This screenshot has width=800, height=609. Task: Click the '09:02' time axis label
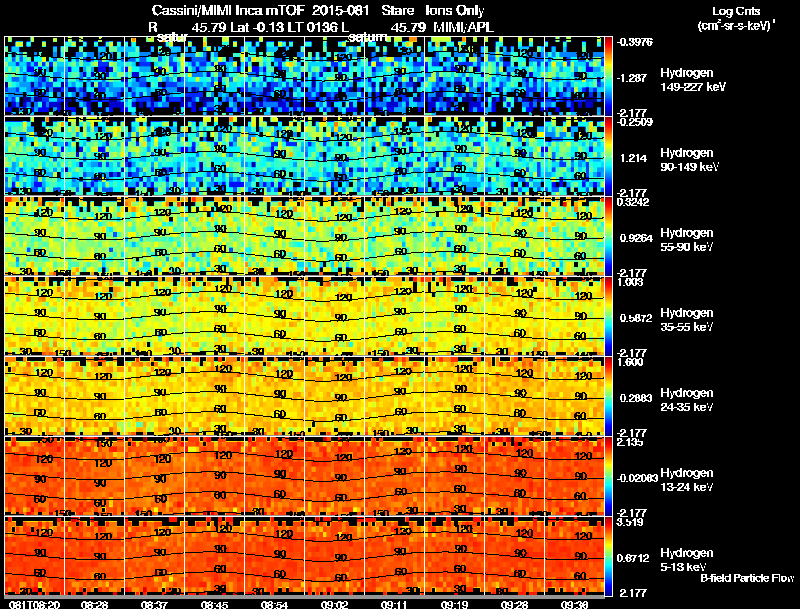pyautogui.click(x=334, y=604)
